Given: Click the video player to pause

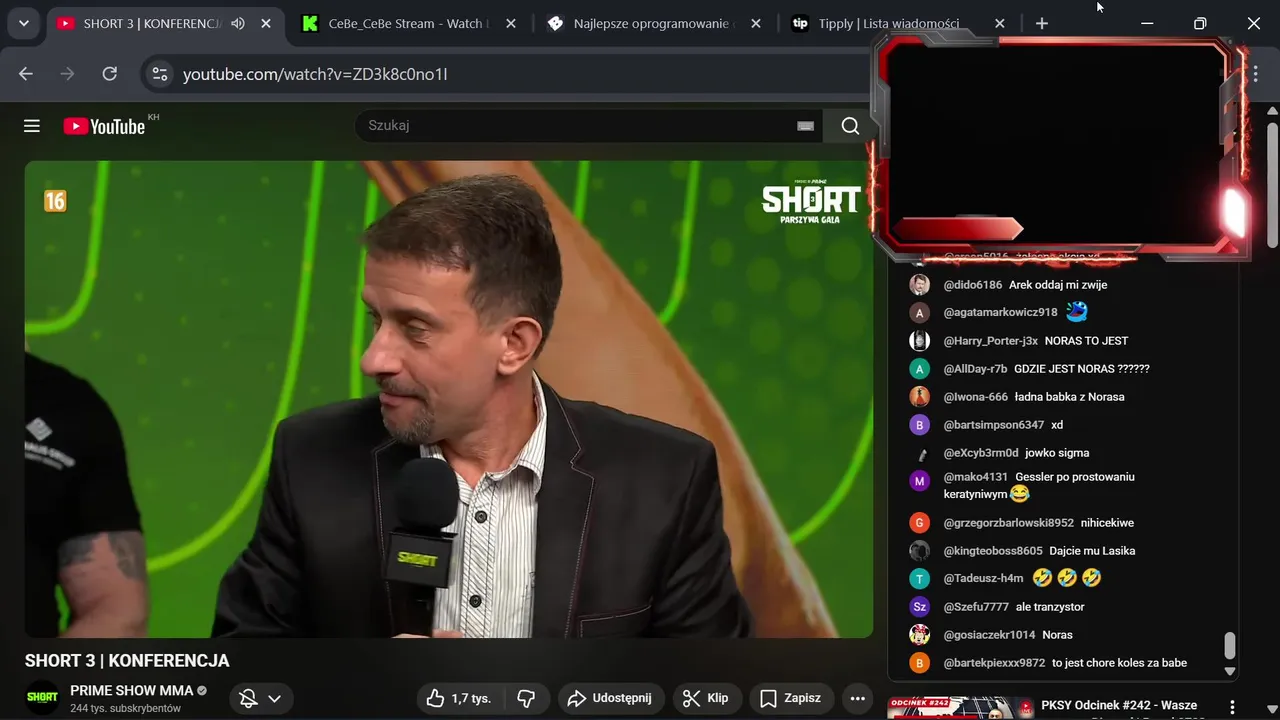Looking at the screenshot, I should [x=449, y=399].
